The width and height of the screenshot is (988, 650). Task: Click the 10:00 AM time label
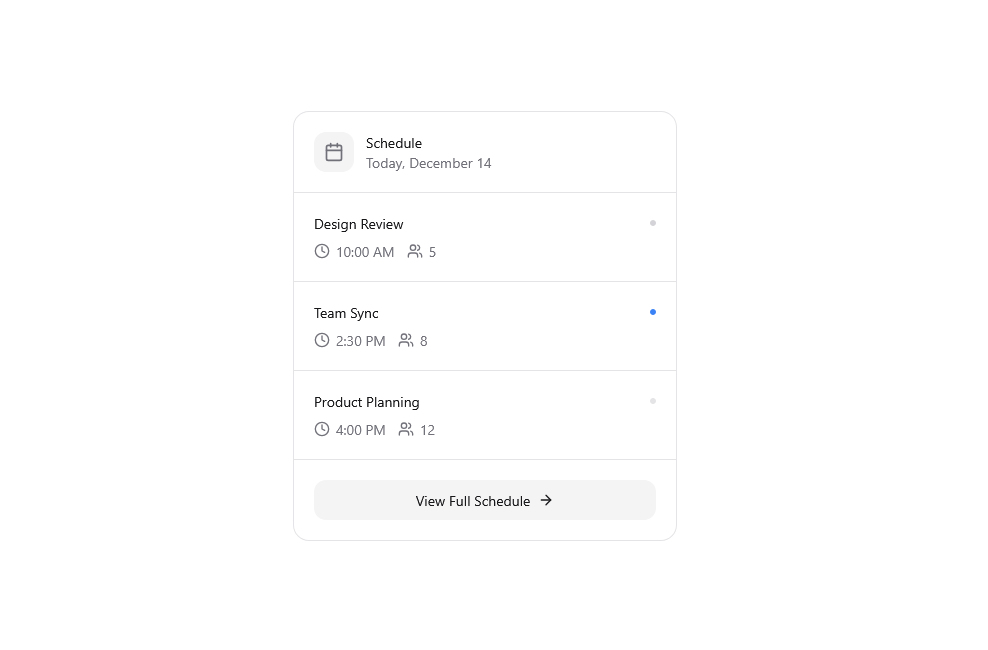(x=365, y=252)
